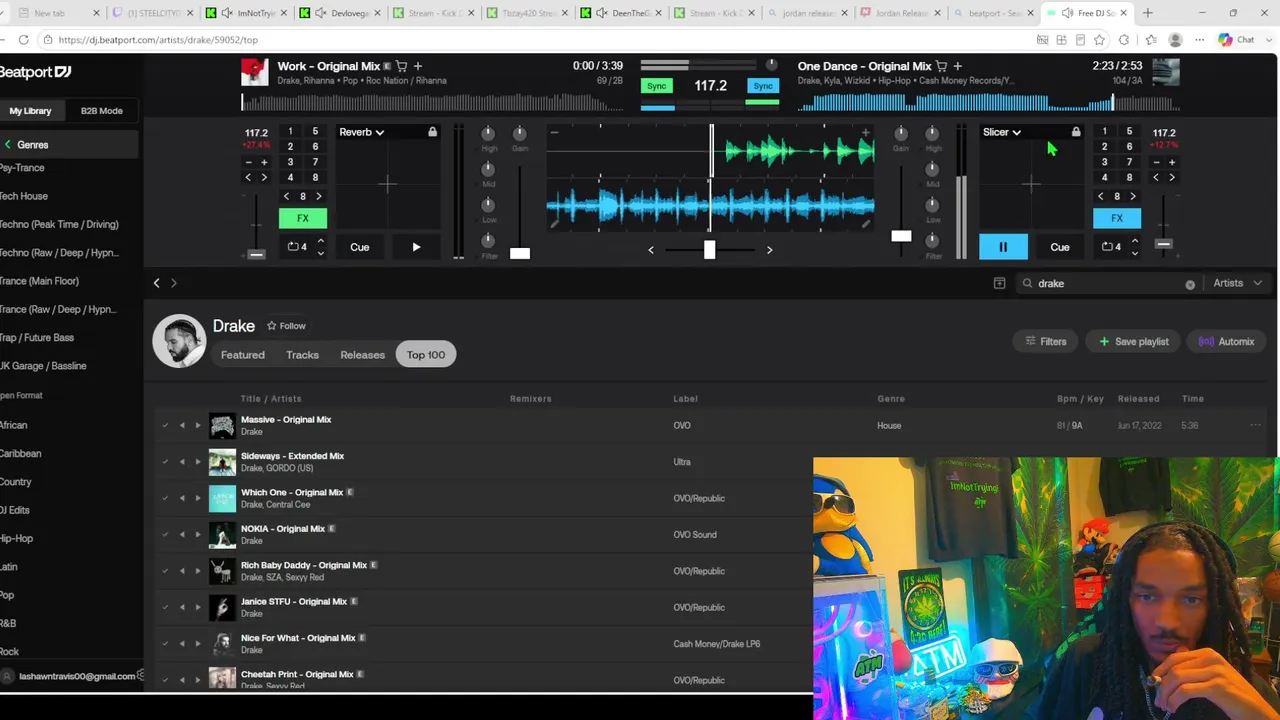Click the right deck tempo slider handle
This screenshot has width=1280, height=720.
[x=1163, y=244]
